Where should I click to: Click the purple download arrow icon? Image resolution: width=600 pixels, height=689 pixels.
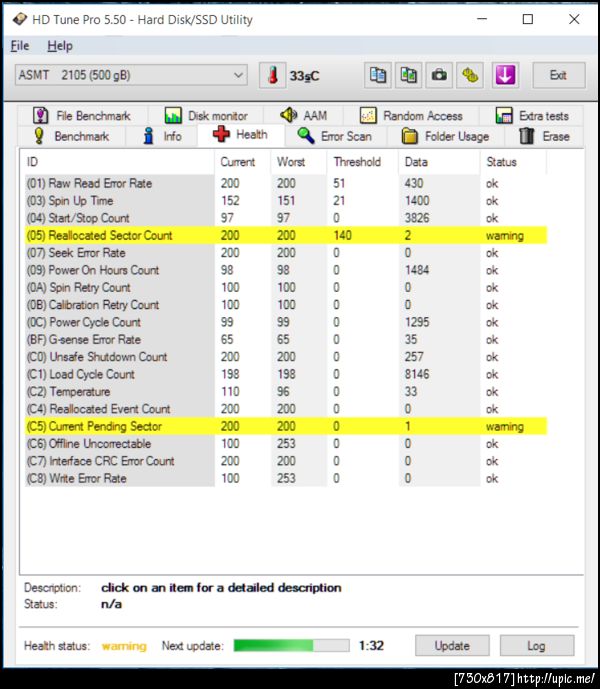[505, 76]
